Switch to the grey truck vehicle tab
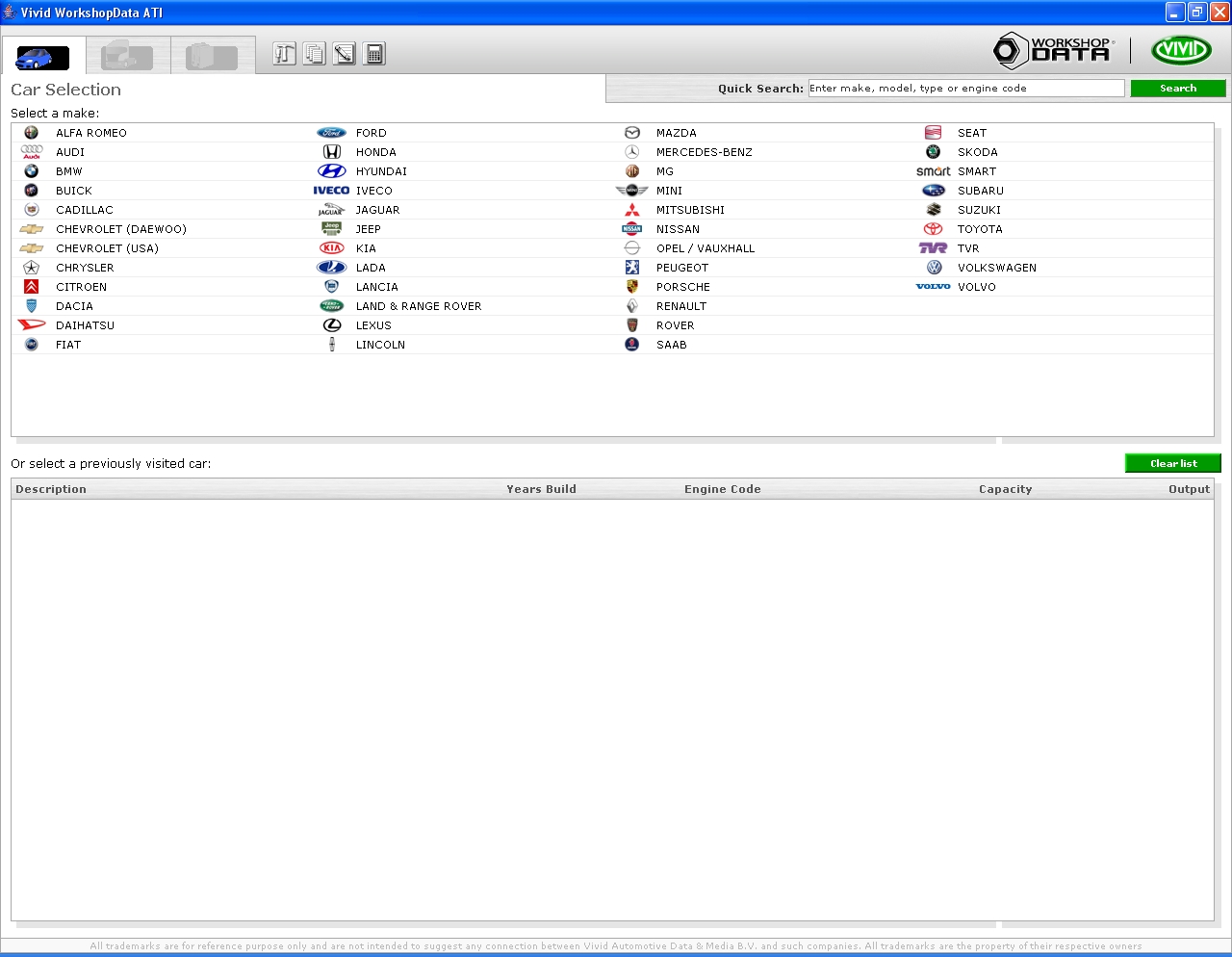1232x957 pixels. tap(127, 56)
